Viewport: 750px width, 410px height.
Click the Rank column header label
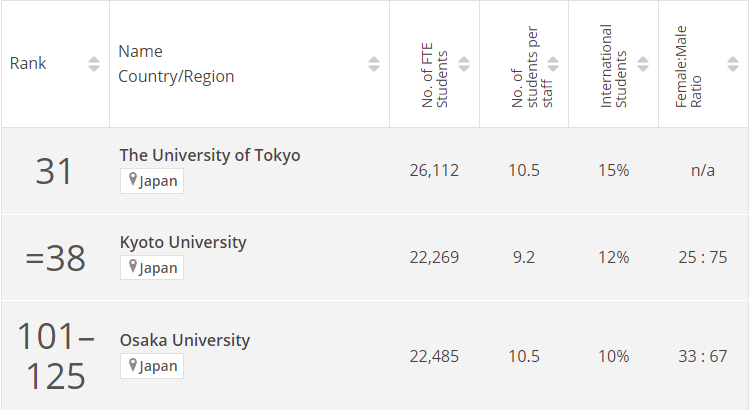[x=28, y=64]
